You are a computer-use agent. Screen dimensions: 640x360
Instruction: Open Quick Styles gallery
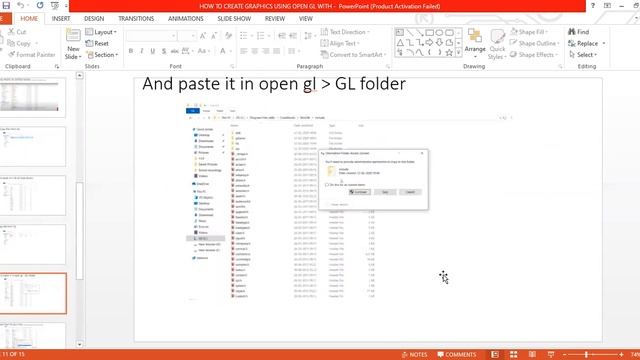[497, 44]
